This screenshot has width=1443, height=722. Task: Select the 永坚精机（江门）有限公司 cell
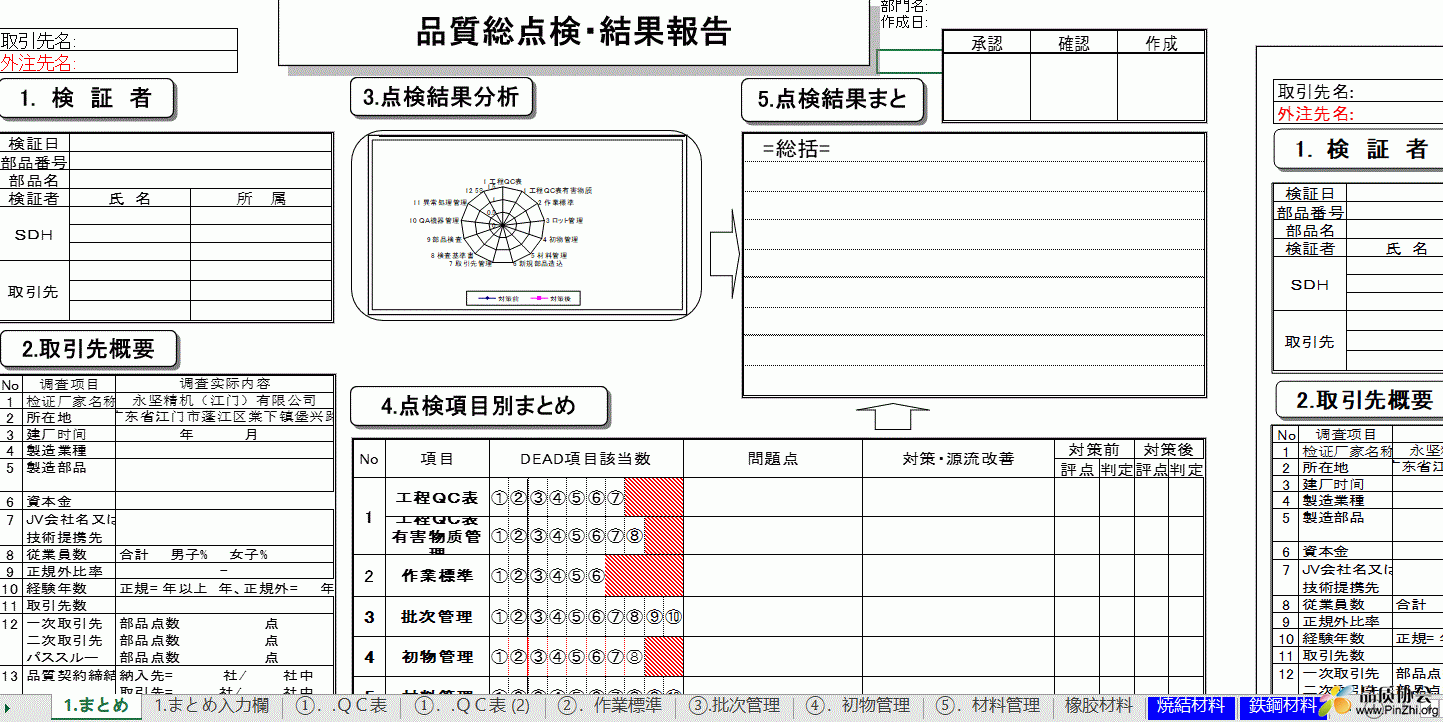point(224,400)
